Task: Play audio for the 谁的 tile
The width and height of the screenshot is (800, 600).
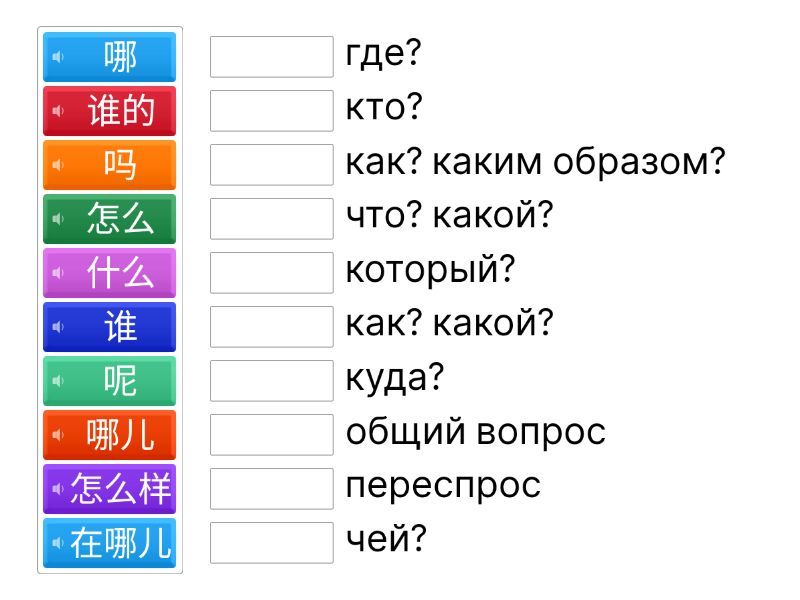Action: 58,111
